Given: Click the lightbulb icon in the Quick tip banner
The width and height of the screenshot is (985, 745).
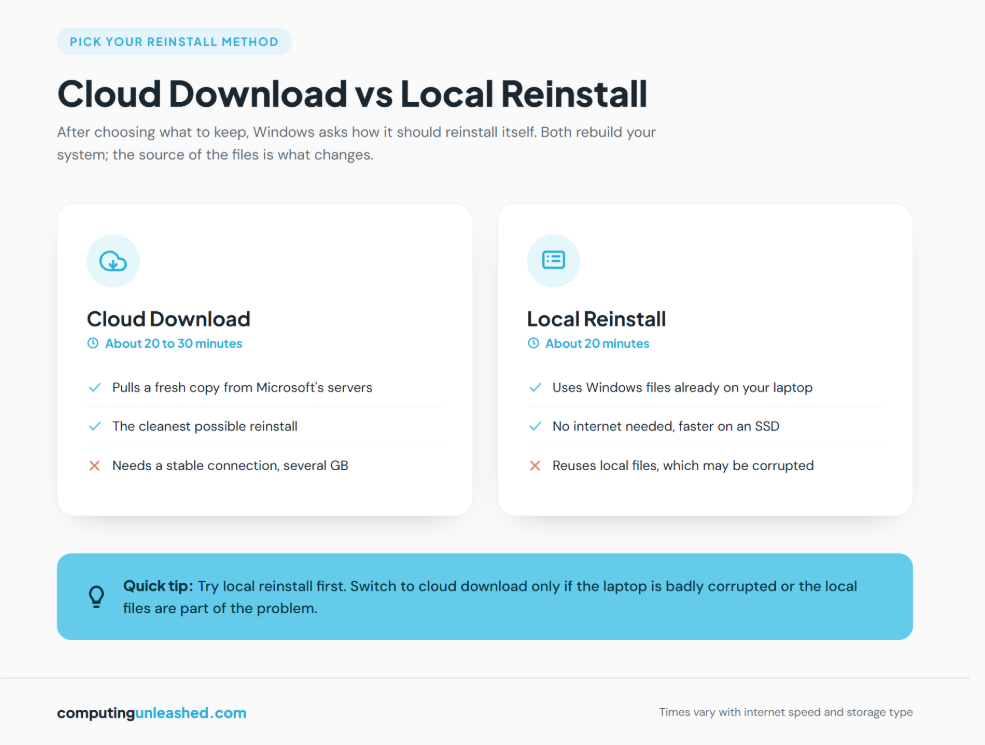Looking at the screenshot, I should tap(96, 597).
